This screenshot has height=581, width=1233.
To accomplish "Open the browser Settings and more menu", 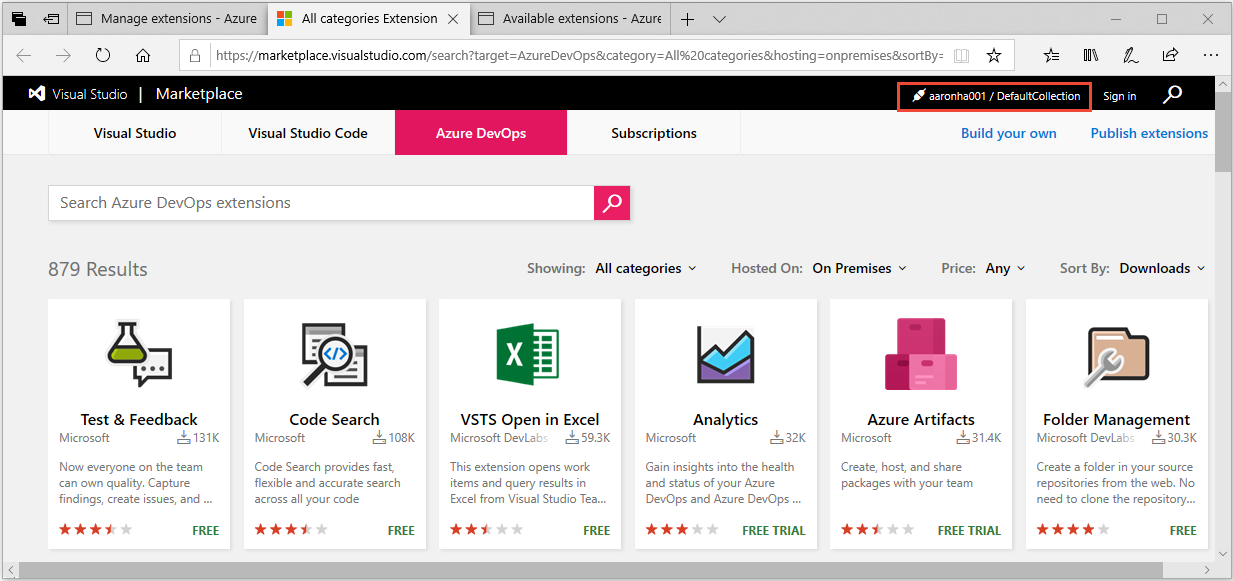I will click(1210, 55).
